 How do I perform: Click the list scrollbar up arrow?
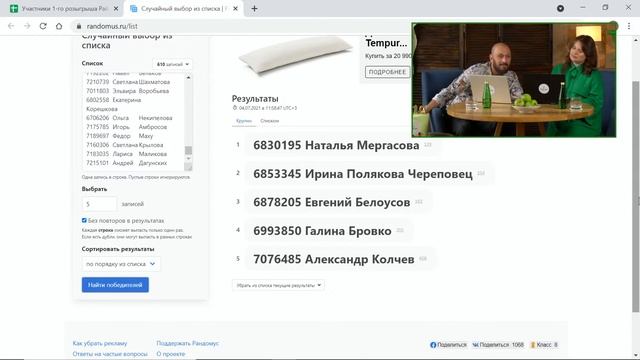pos(188,77)
